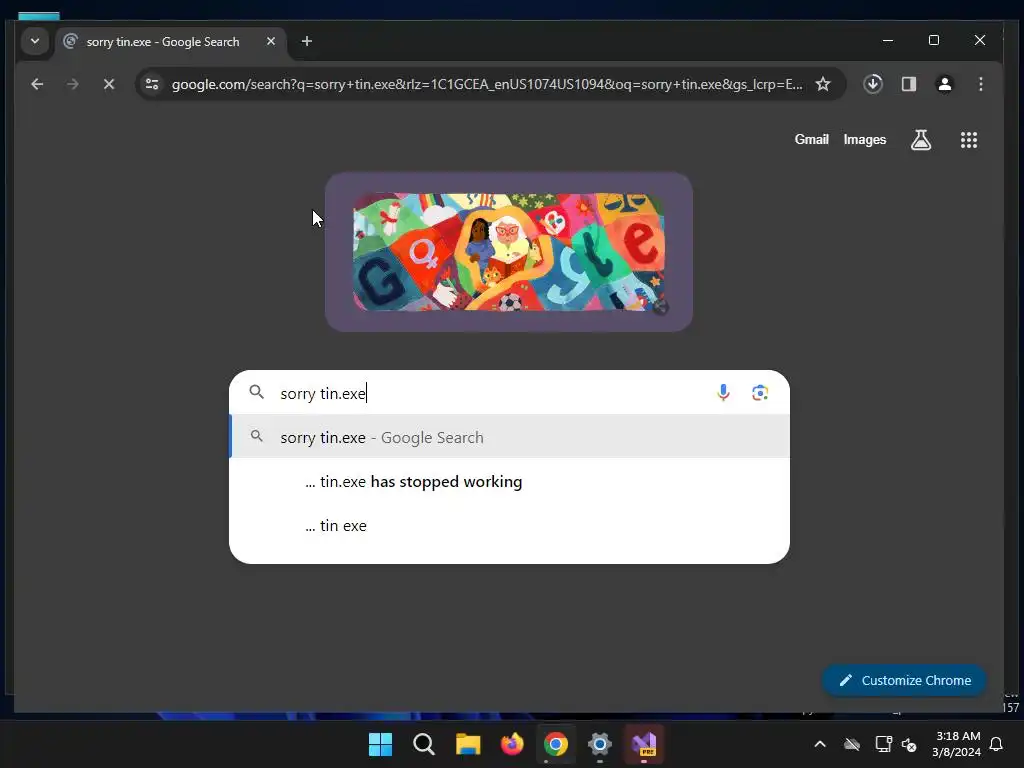Open the Windows Start menu

pyautogui.click(x=380, y=744)
